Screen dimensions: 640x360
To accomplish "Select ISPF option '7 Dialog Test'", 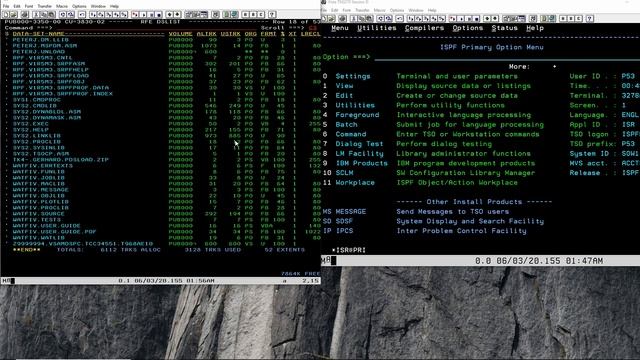I will [x=353, y=144].
